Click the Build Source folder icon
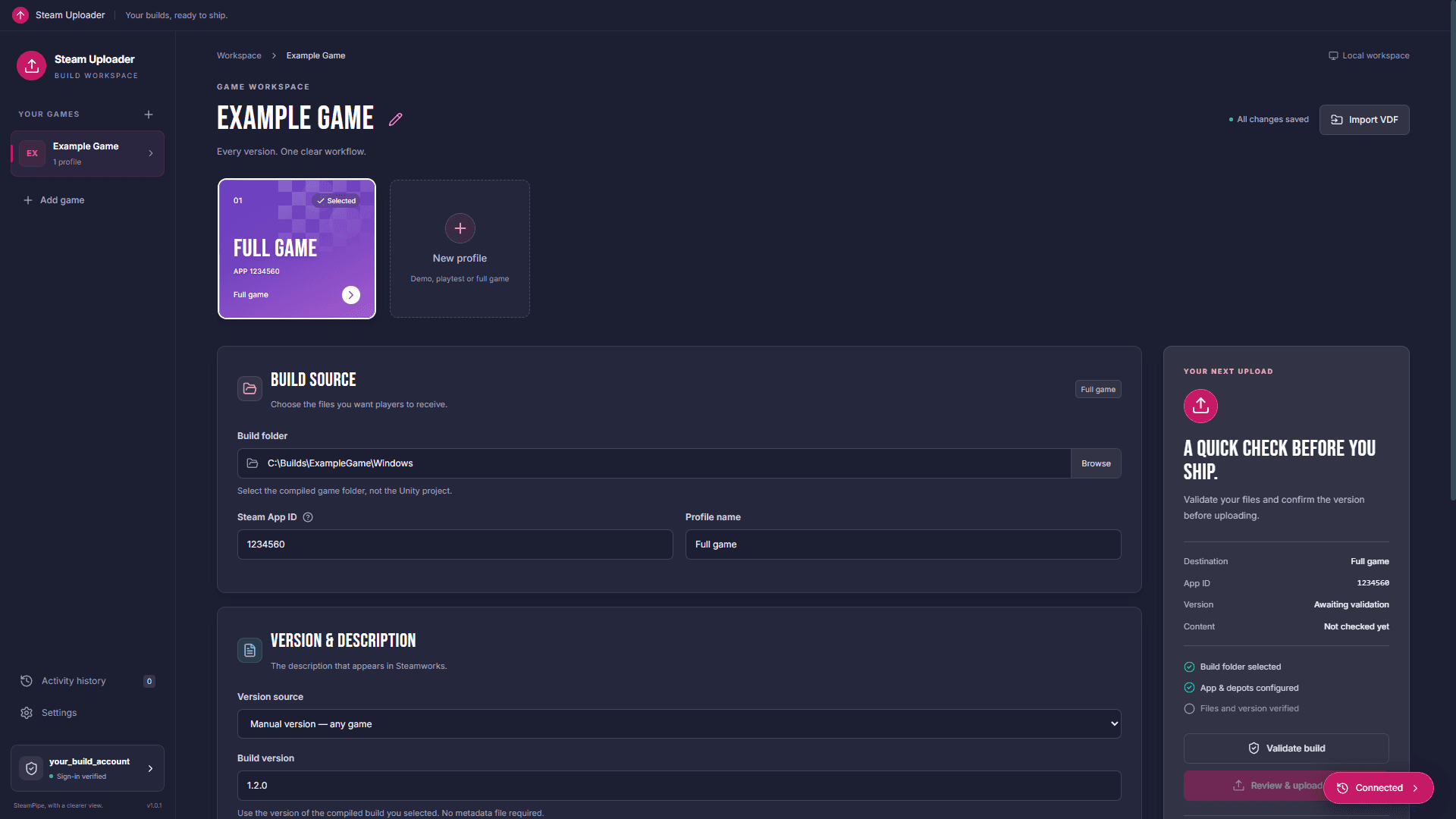This screenshot has height=819, width=1456. click(249, 389)
